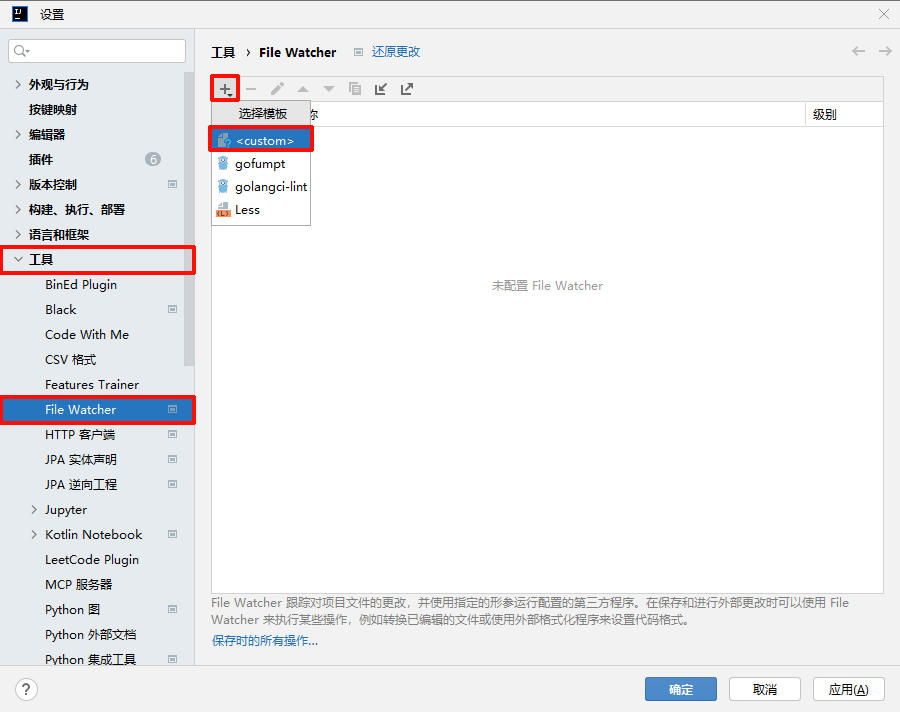Open LeetCode Plugin settings
Image resolution: width=900 pixels, height=712 pixels.
(x=92, y=560)
